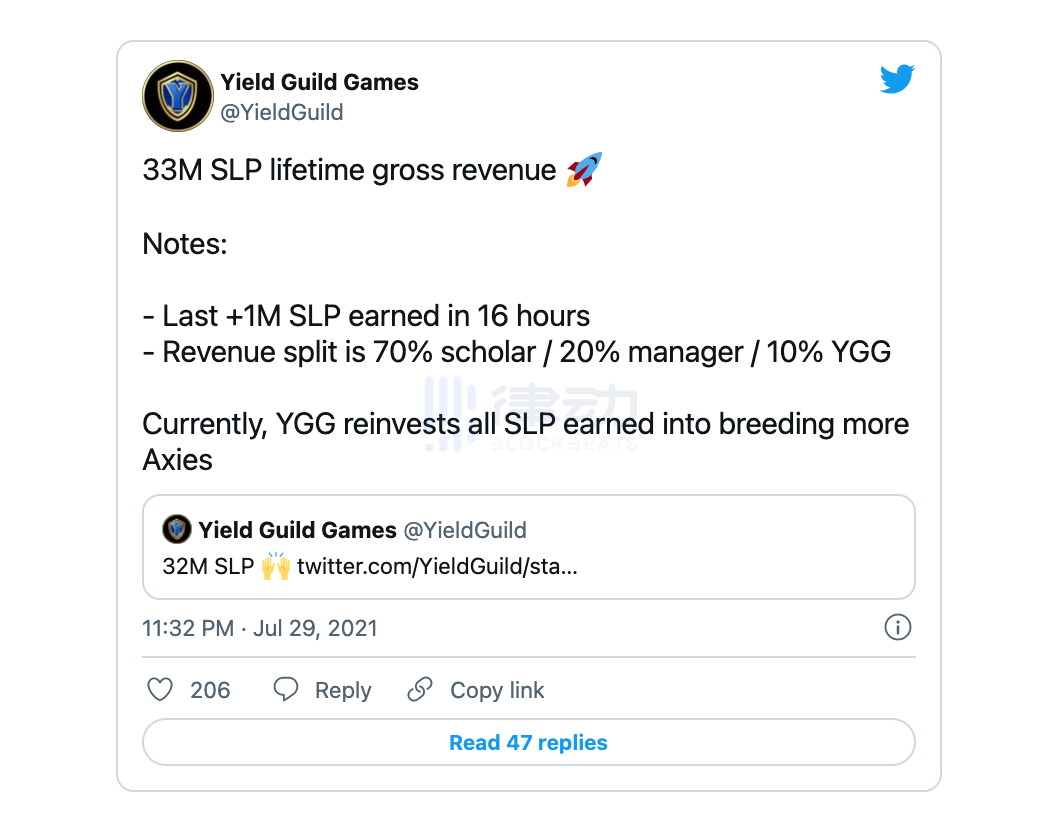Viewport: 1062px width, 828px height.
Task: Open the @YieldGuild handle link
Action: (281, 112)
